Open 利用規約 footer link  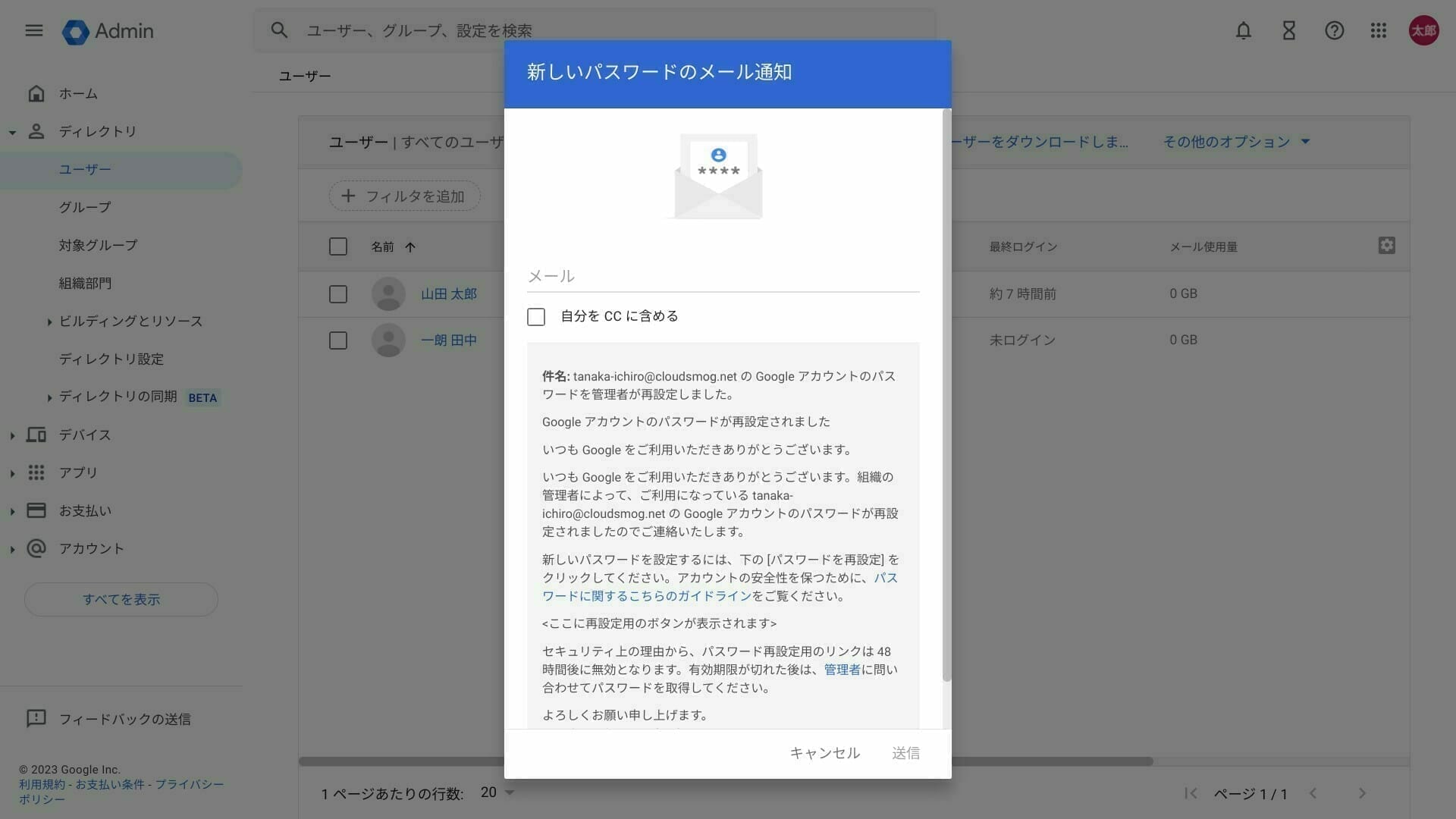(x=42, y=784)
